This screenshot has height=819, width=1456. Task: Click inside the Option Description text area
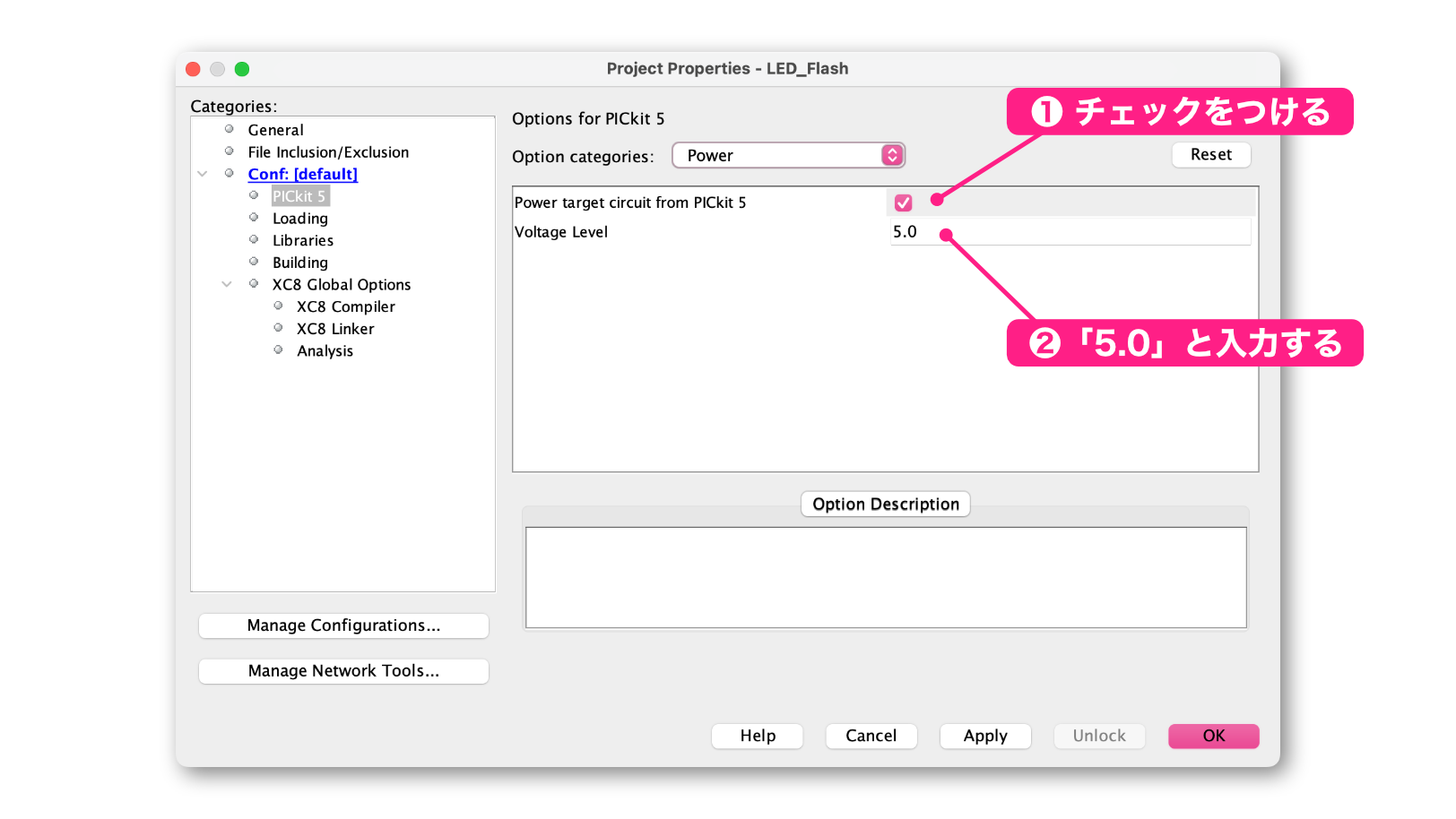886,577
